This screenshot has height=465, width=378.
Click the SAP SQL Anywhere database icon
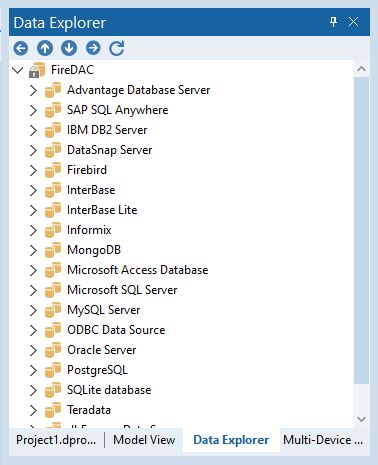[x=53, y=110]
